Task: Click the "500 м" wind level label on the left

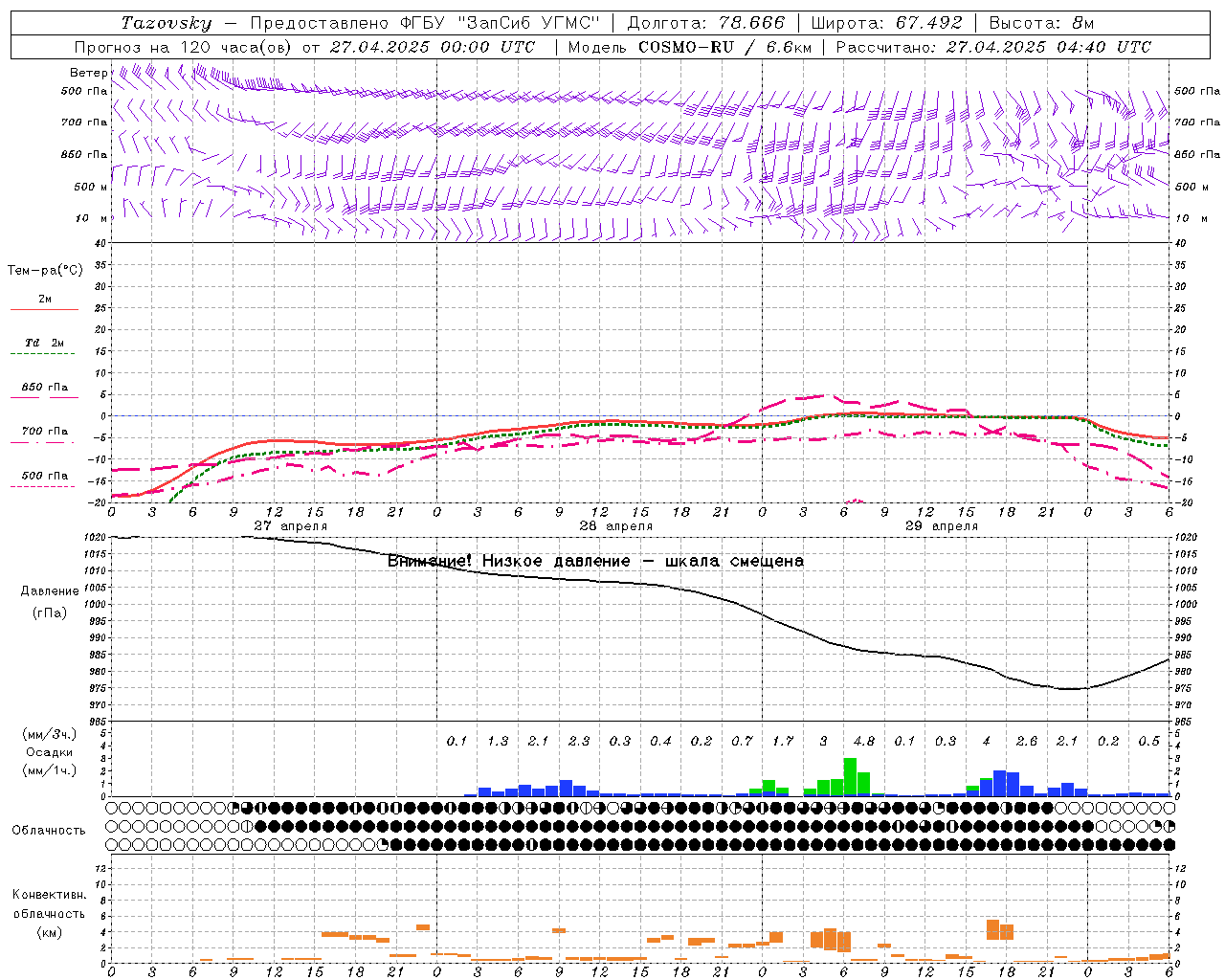Action: (x=91, y=187)
